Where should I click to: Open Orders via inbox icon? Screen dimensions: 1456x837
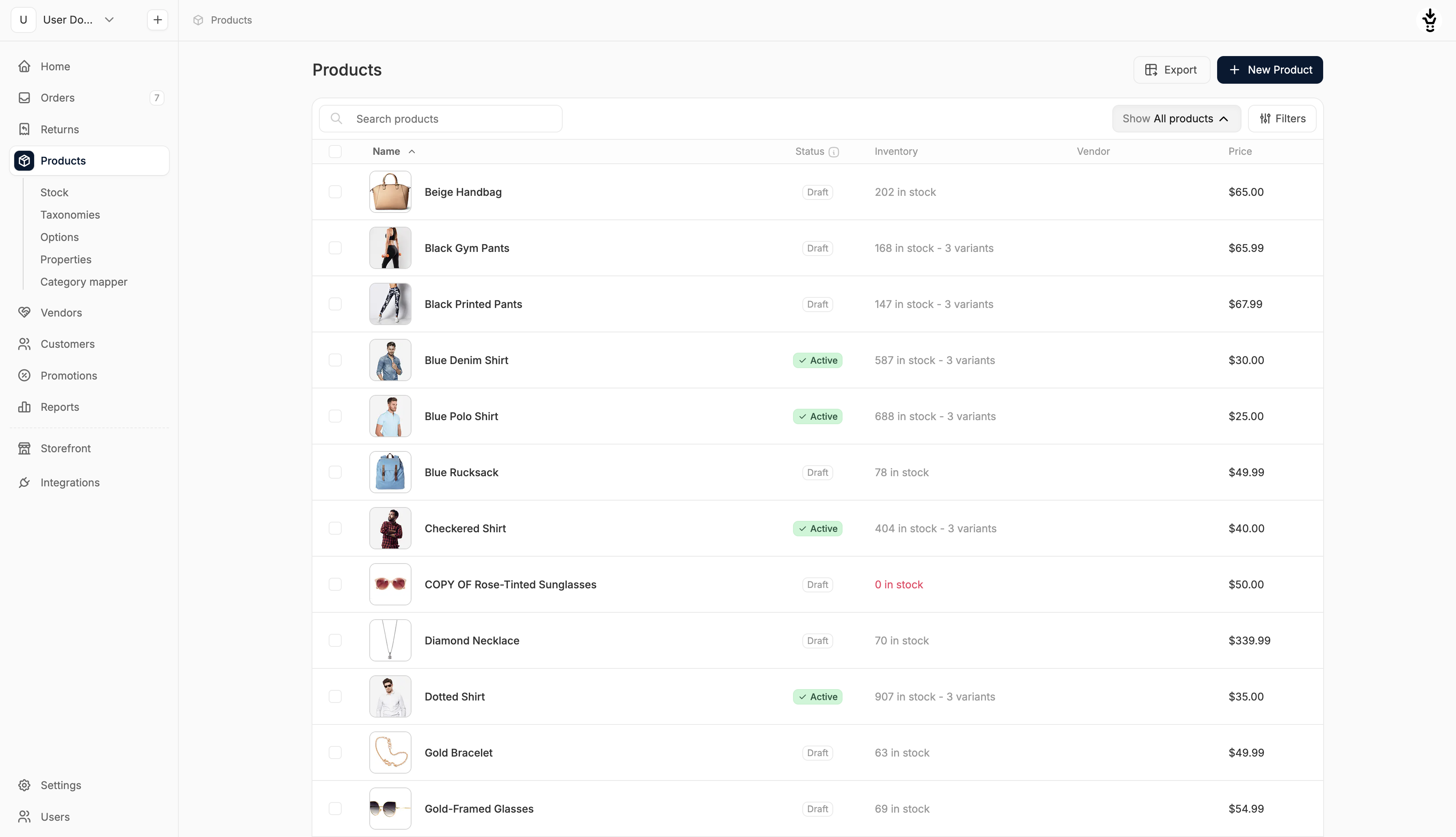24,98
